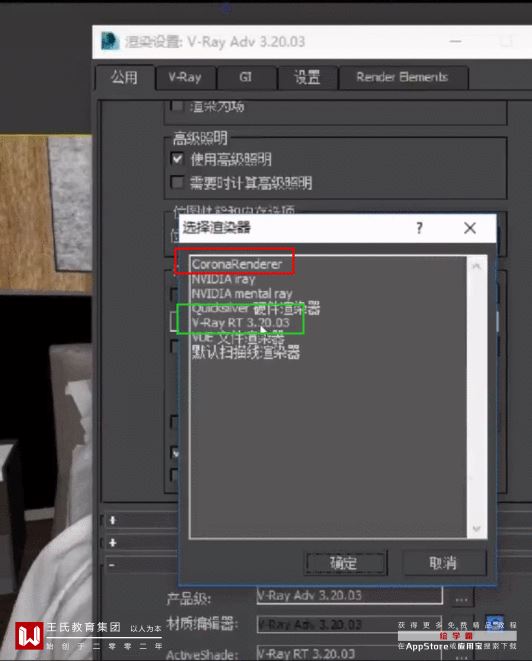
Task: Expand the second collapsed plus rollout
Action: coord(113,543)
